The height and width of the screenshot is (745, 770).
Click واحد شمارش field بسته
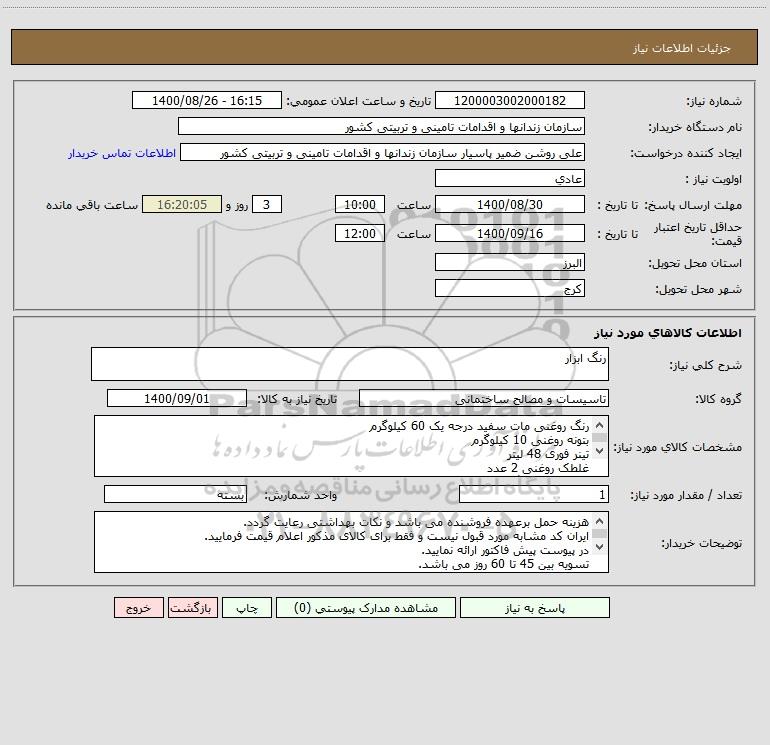[175, 494]
